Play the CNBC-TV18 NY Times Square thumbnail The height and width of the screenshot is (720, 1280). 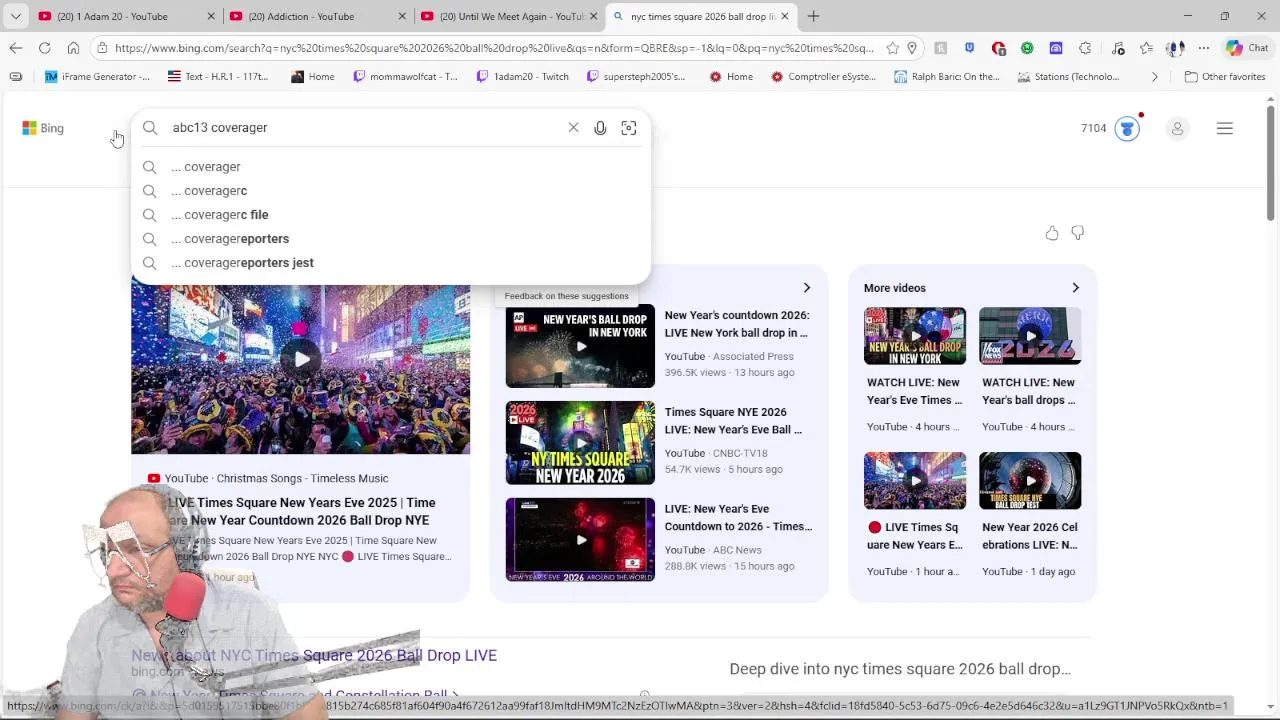pos(580,443)
